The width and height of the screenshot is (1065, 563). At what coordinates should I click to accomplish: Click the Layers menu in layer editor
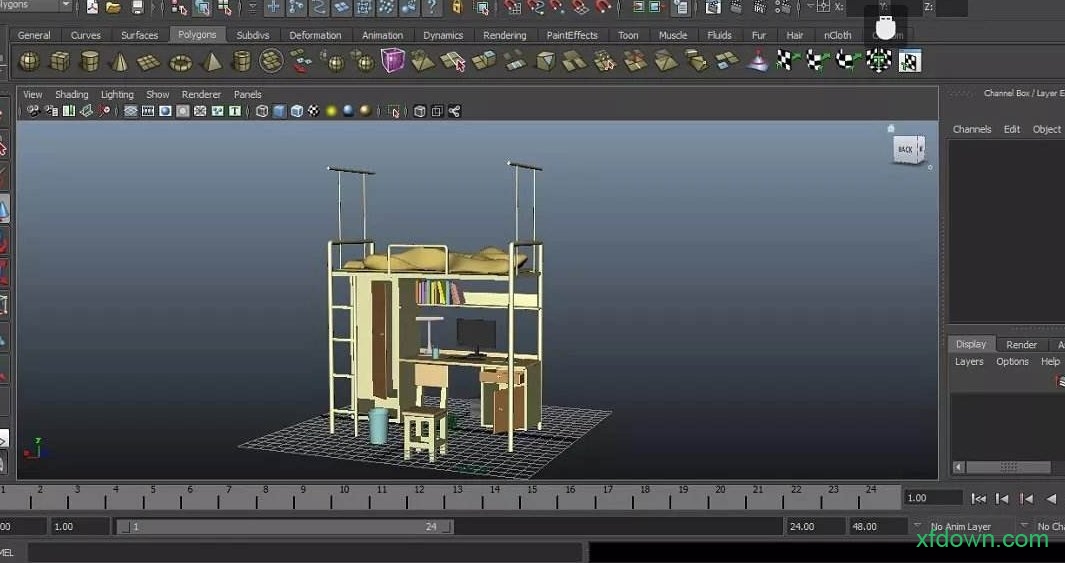click(969, 362)
